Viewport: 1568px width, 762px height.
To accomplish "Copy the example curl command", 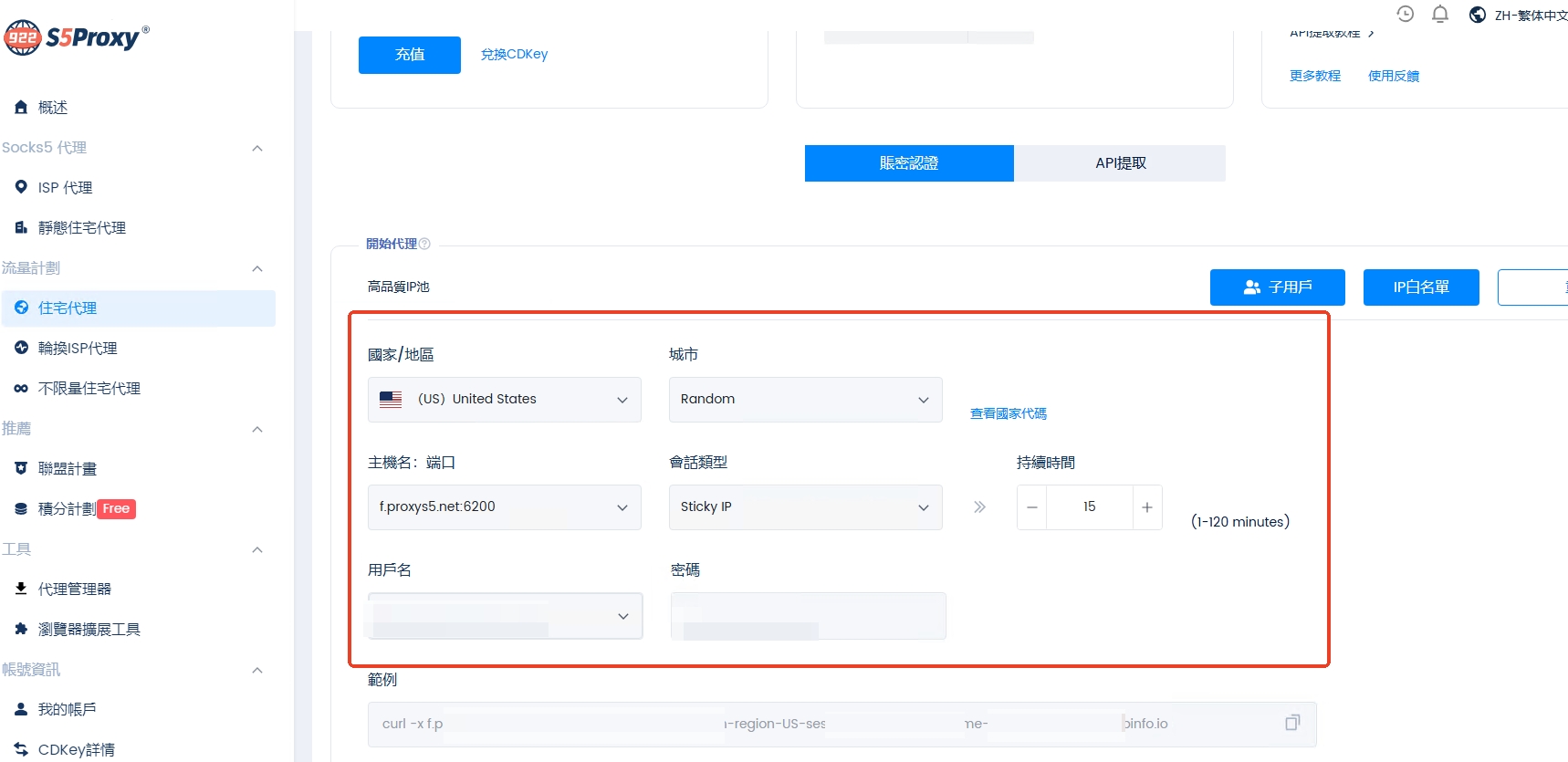I will tap(1291, 723).
